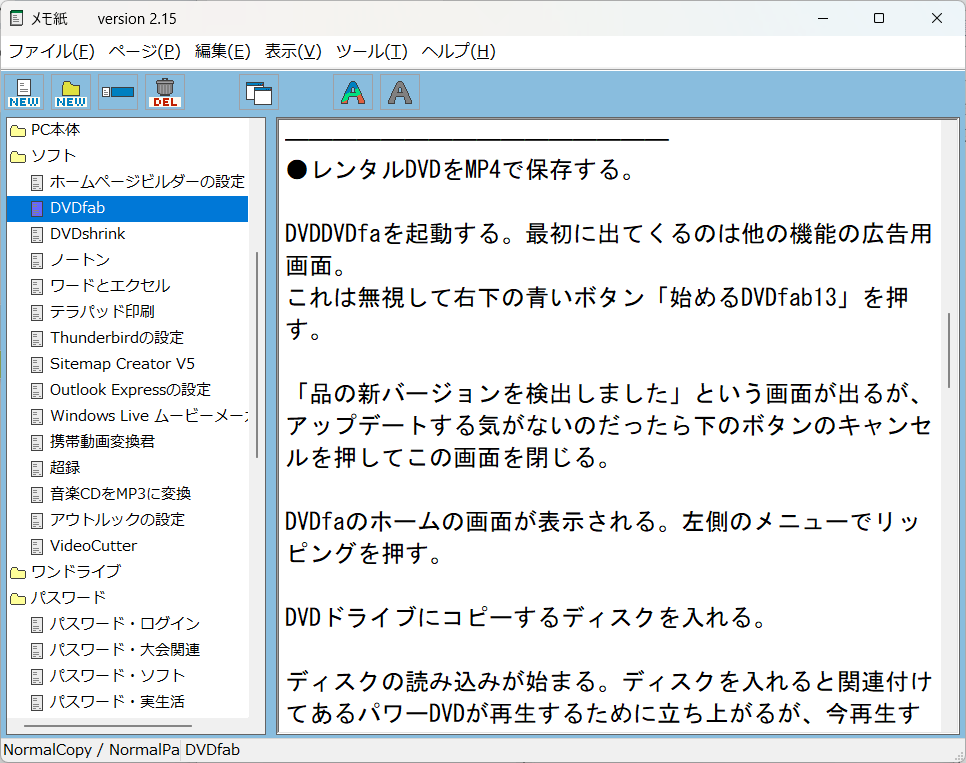Select the Windows Live ムービーメーカー page
This screenshot has width=966, height=763.
pyautogui.click(x=148, y=416)
